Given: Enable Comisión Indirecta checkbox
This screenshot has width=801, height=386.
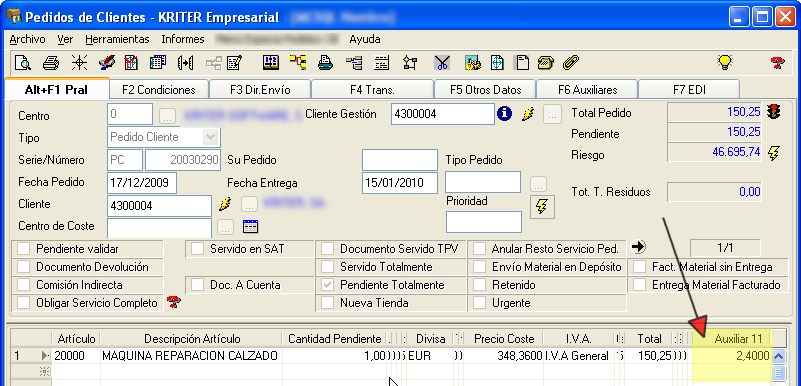Looking at the screenshot, I should [x=23, y=285].
